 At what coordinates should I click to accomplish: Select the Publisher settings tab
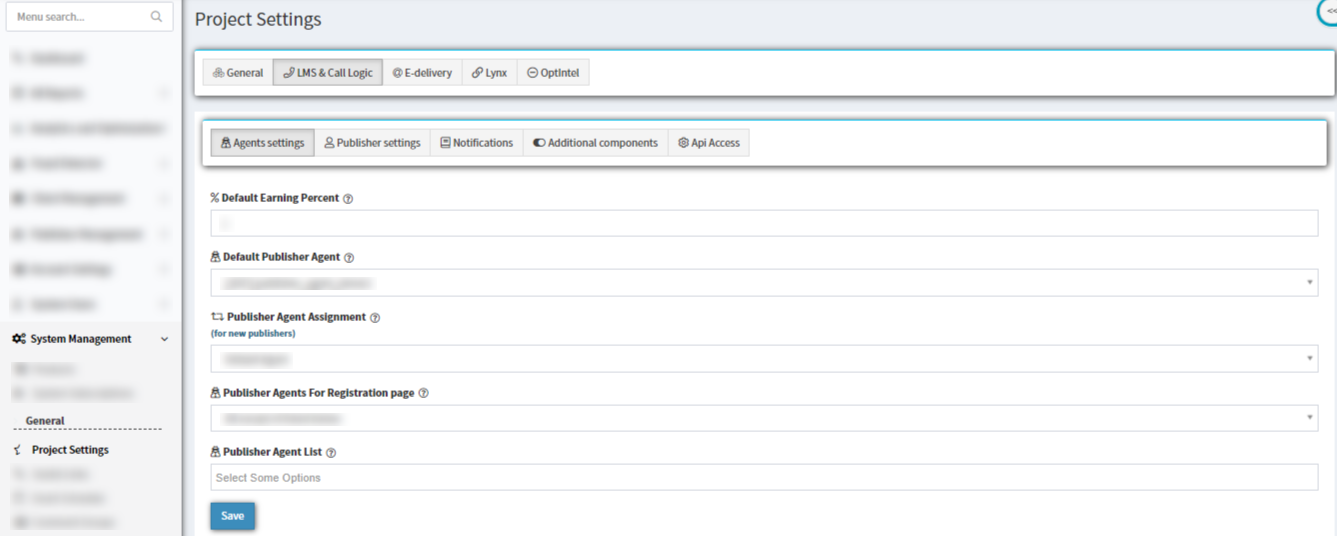click(372, 143)
